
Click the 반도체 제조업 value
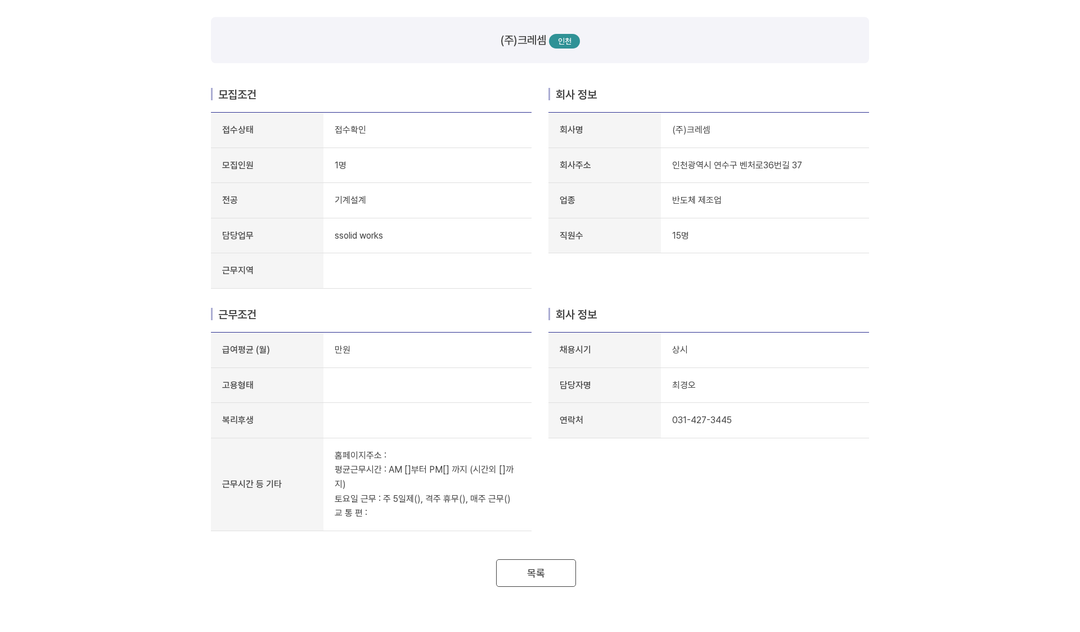(696, 200)
